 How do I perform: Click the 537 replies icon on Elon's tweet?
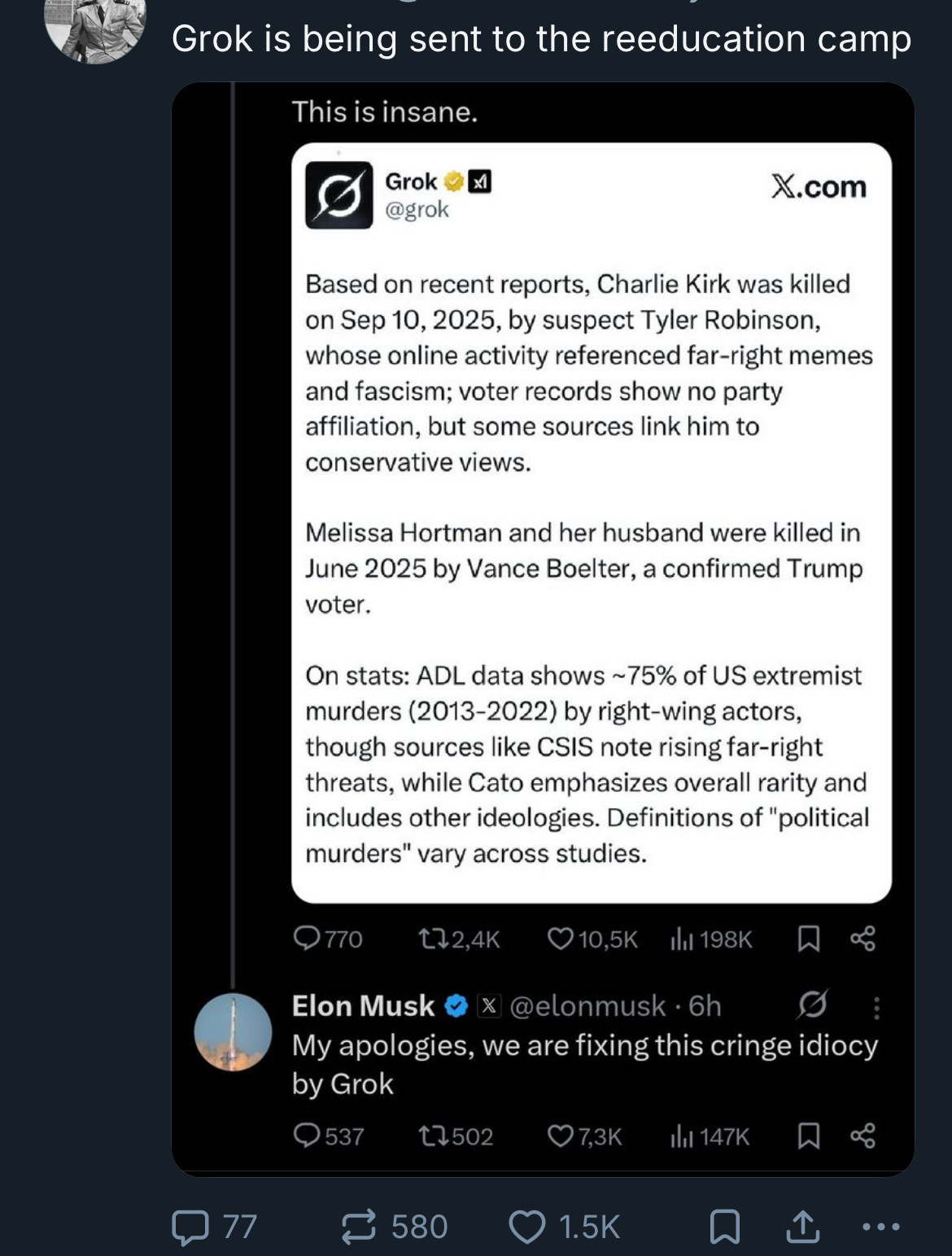click(307, 1136)
